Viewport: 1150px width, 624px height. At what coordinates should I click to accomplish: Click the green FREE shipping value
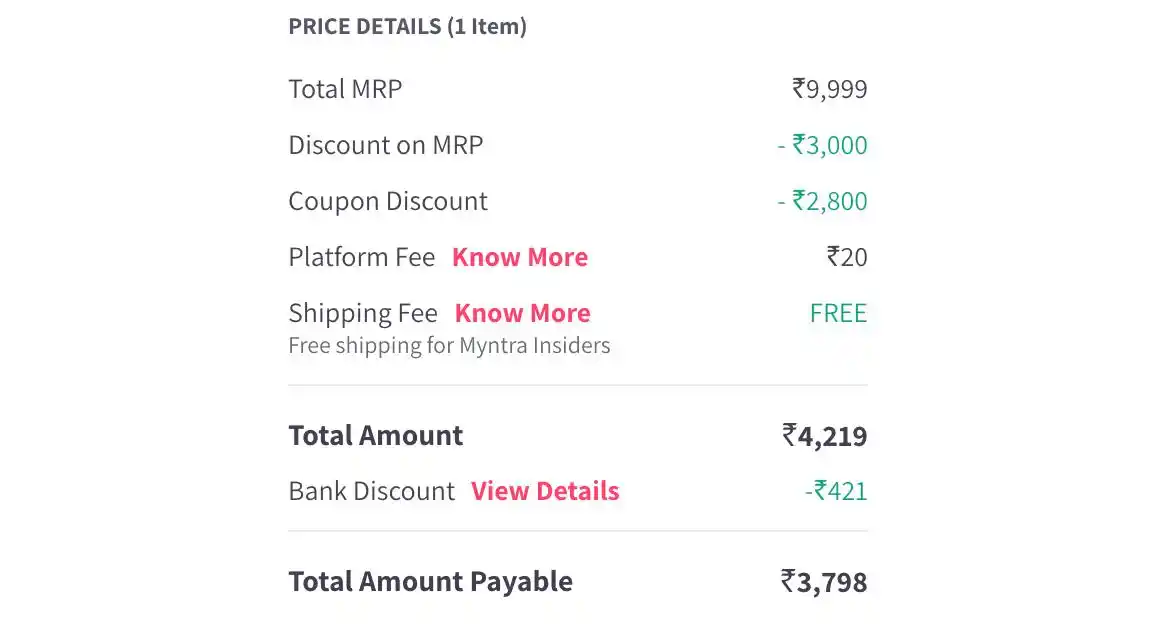pos(838,313)
